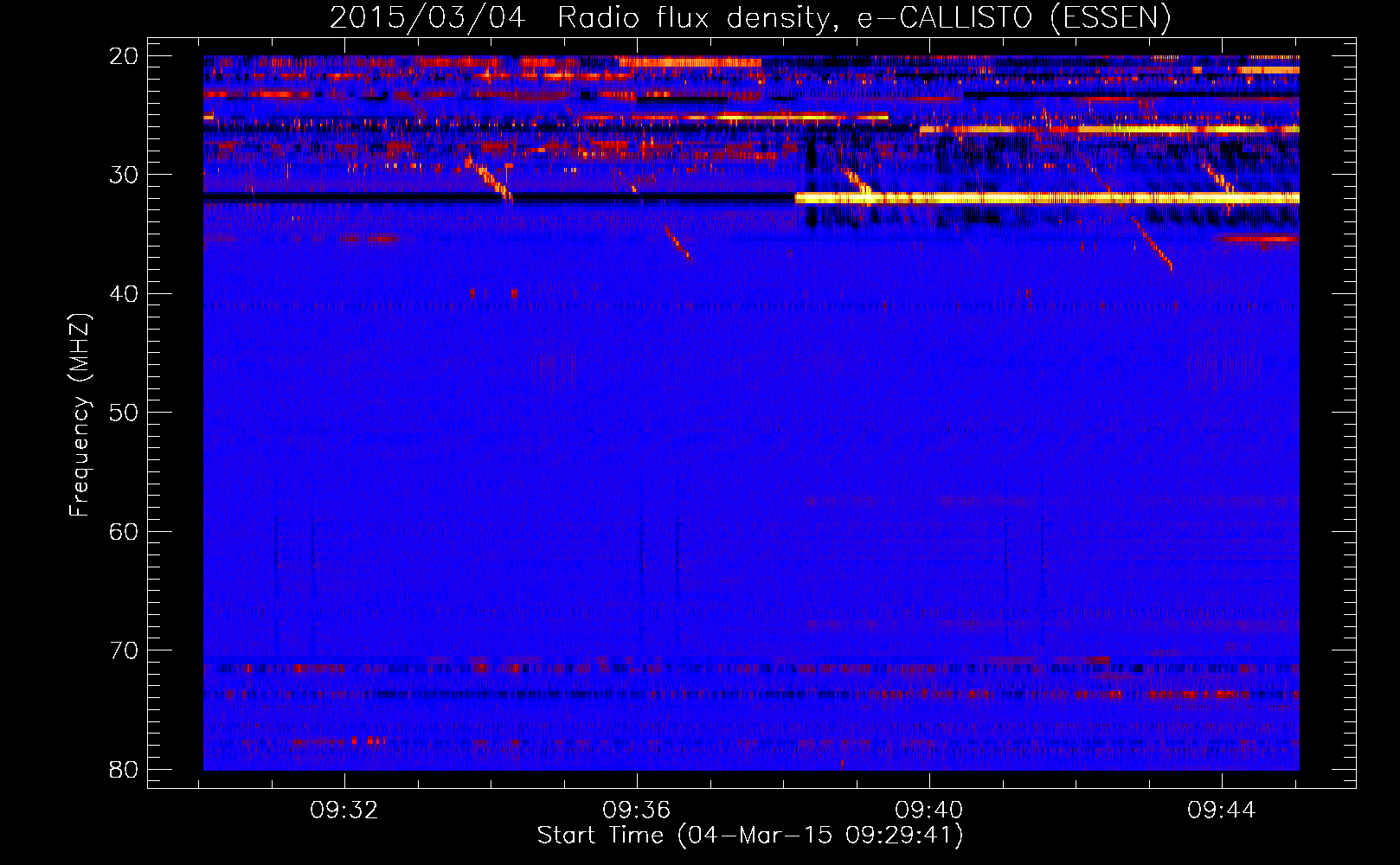Click the 40 MHz frequency tick label
The width and height of the screenshot is (1400, 865).
point(125,294)
